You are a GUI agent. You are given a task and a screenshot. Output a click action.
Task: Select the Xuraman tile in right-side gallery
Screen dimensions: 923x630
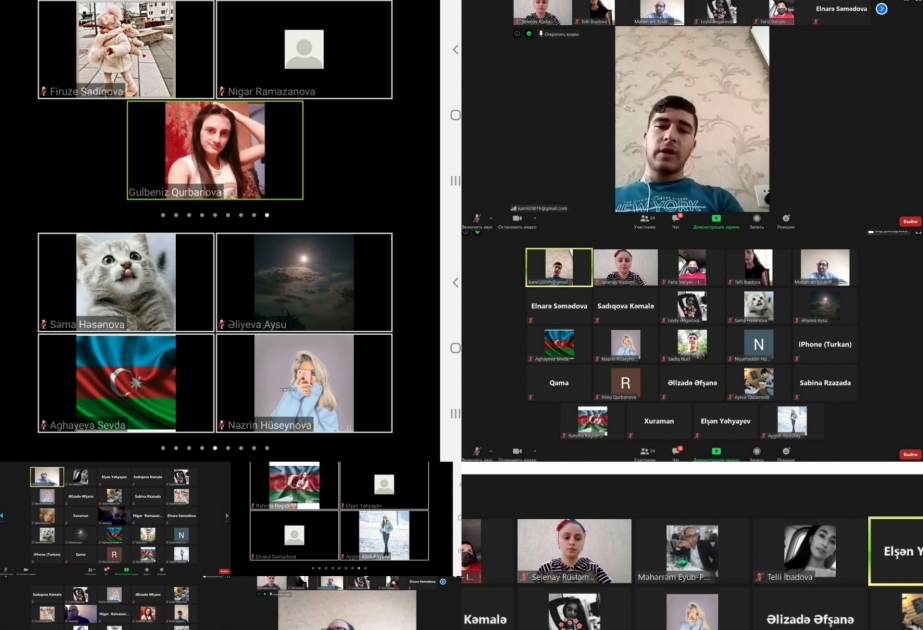tap(659, 422)
